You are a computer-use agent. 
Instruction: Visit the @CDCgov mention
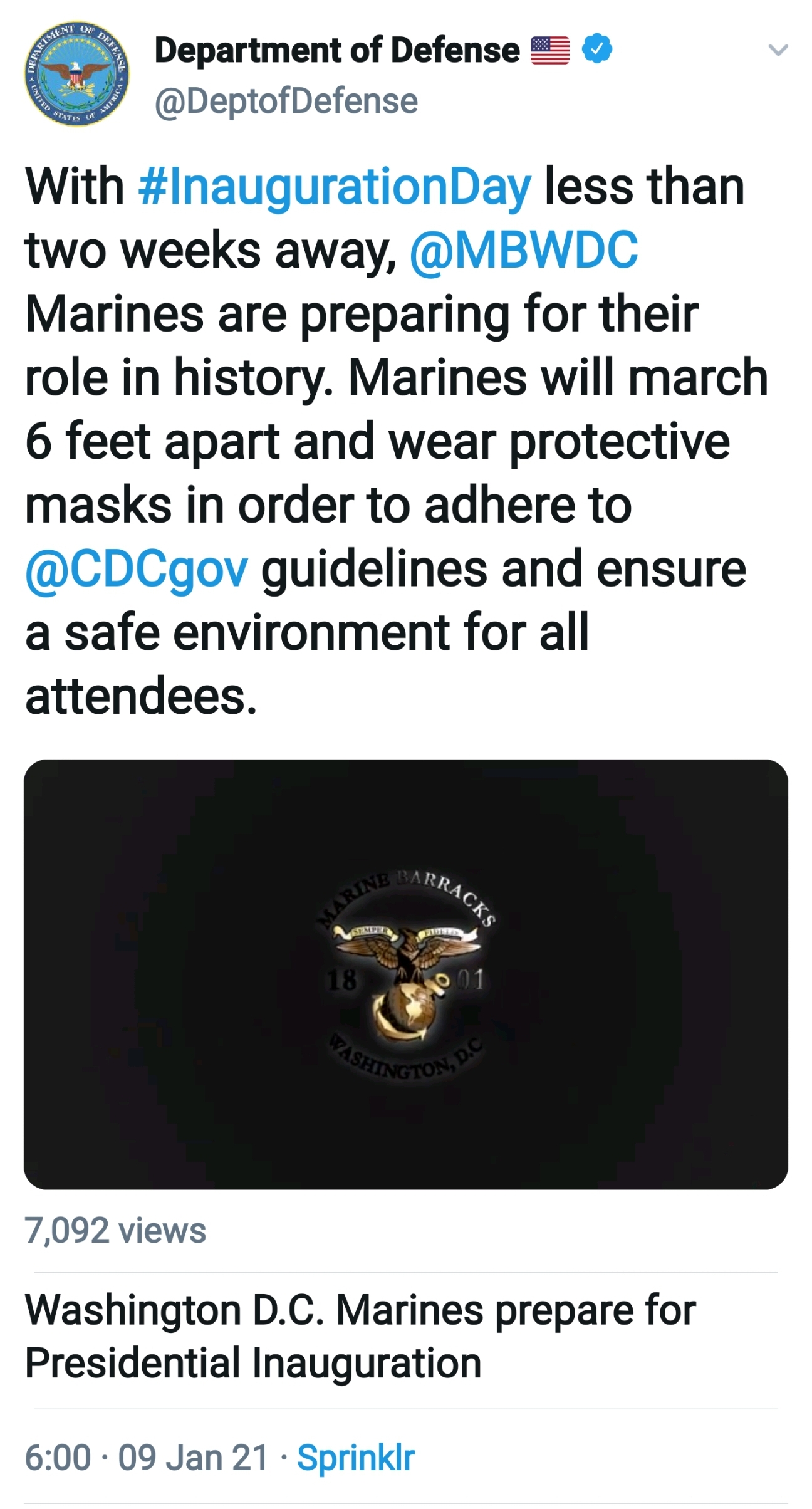136,570
